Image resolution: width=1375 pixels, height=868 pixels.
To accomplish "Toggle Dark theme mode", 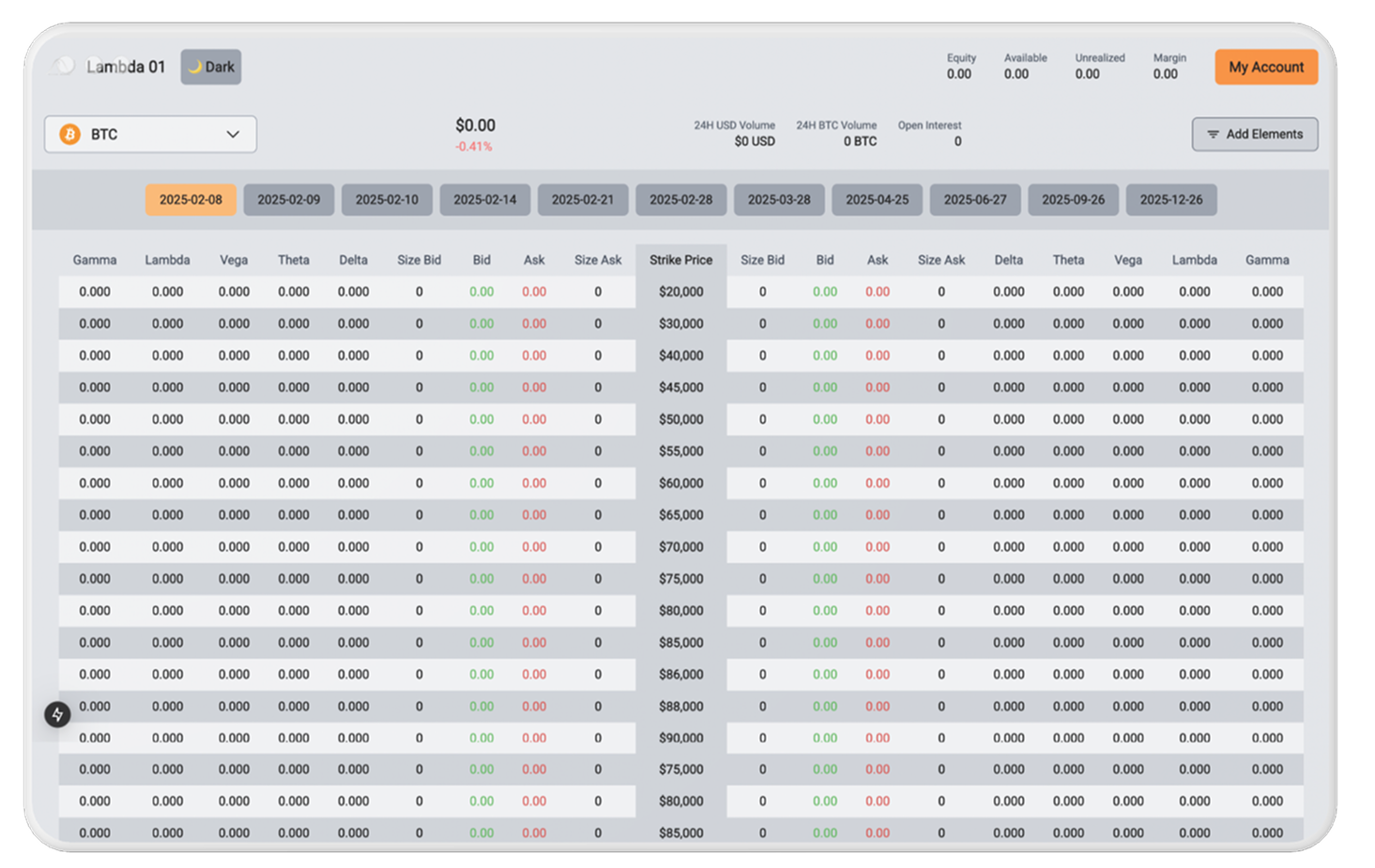I will point(211,67).
